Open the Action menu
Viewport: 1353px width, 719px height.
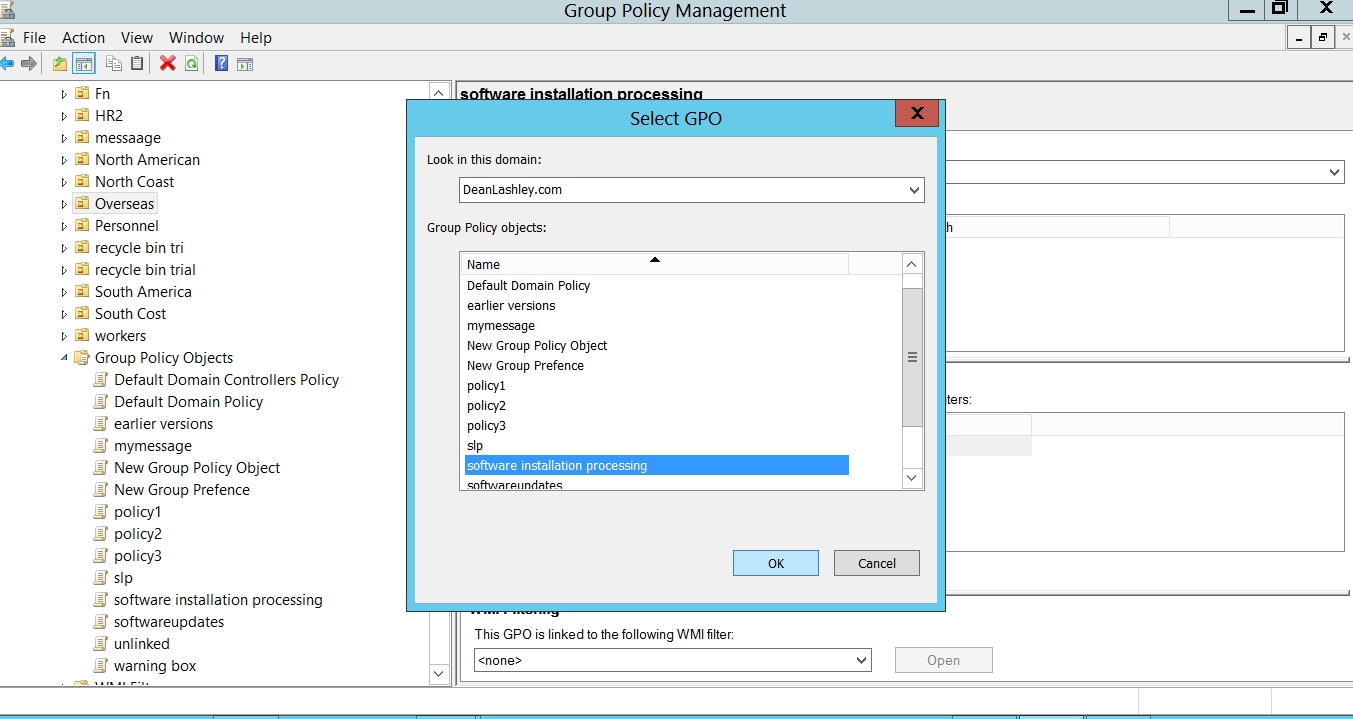pyautogui.click(x=83, y=38)
